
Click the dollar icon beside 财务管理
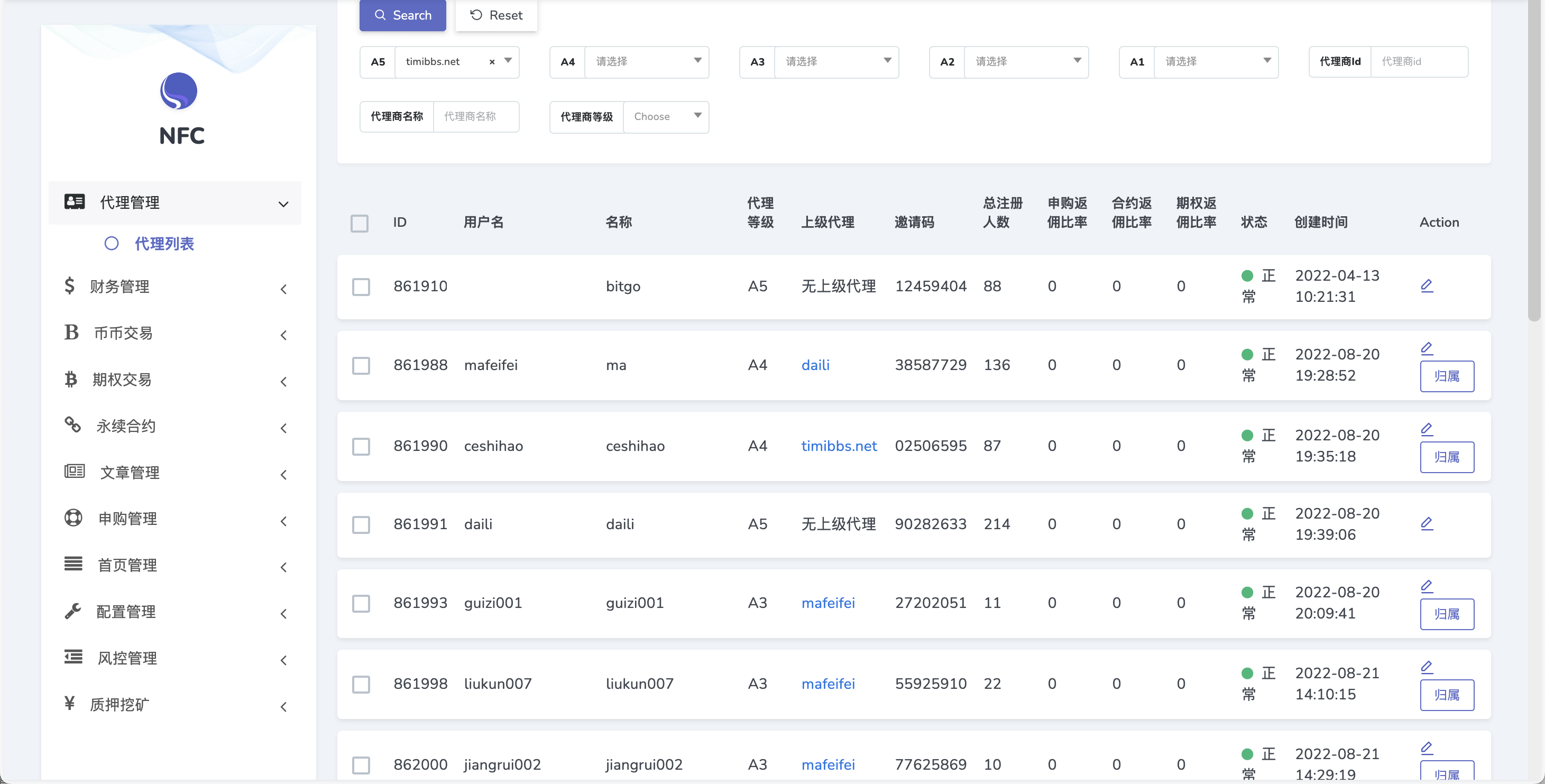(x=70, y=285)
